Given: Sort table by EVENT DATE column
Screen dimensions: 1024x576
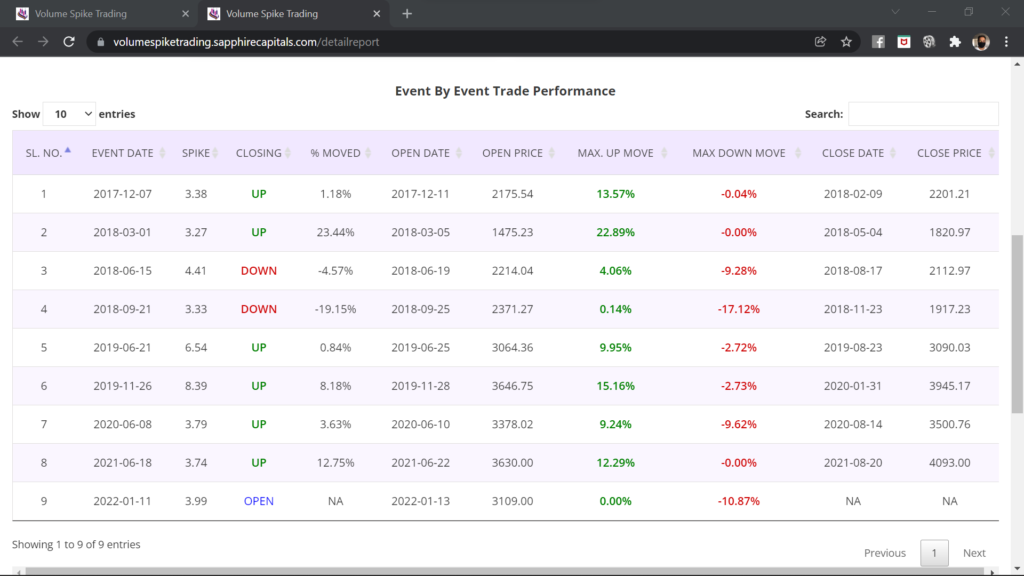Looking at the screenshot, I should click(126, 153).
